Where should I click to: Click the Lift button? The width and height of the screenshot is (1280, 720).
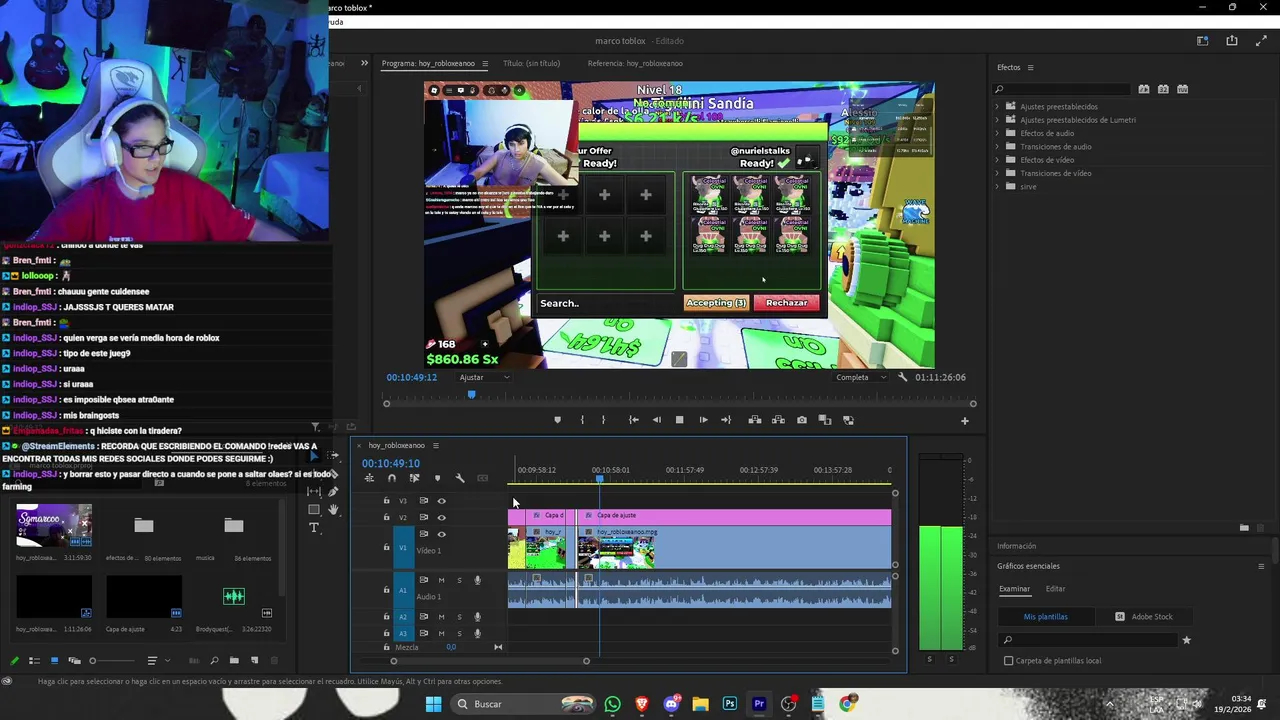point(754,420)
